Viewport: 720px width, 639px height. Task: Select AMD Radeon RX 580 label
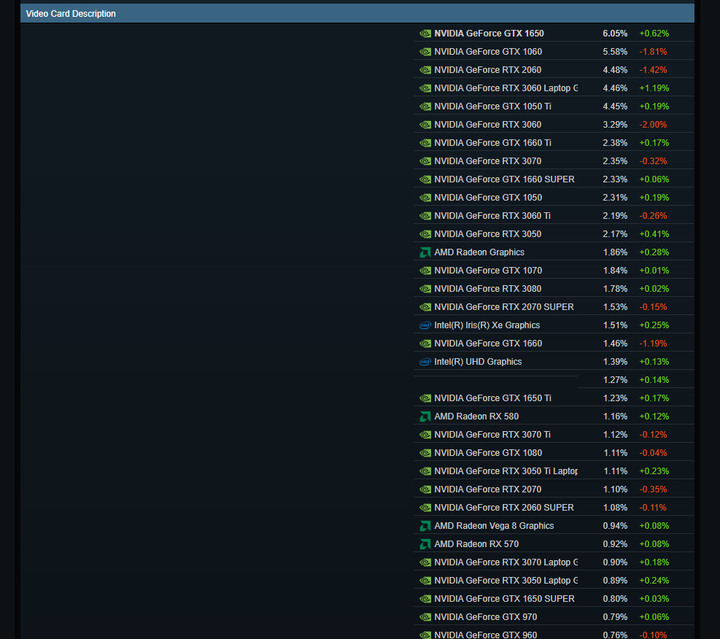click(x=477, y=417)
